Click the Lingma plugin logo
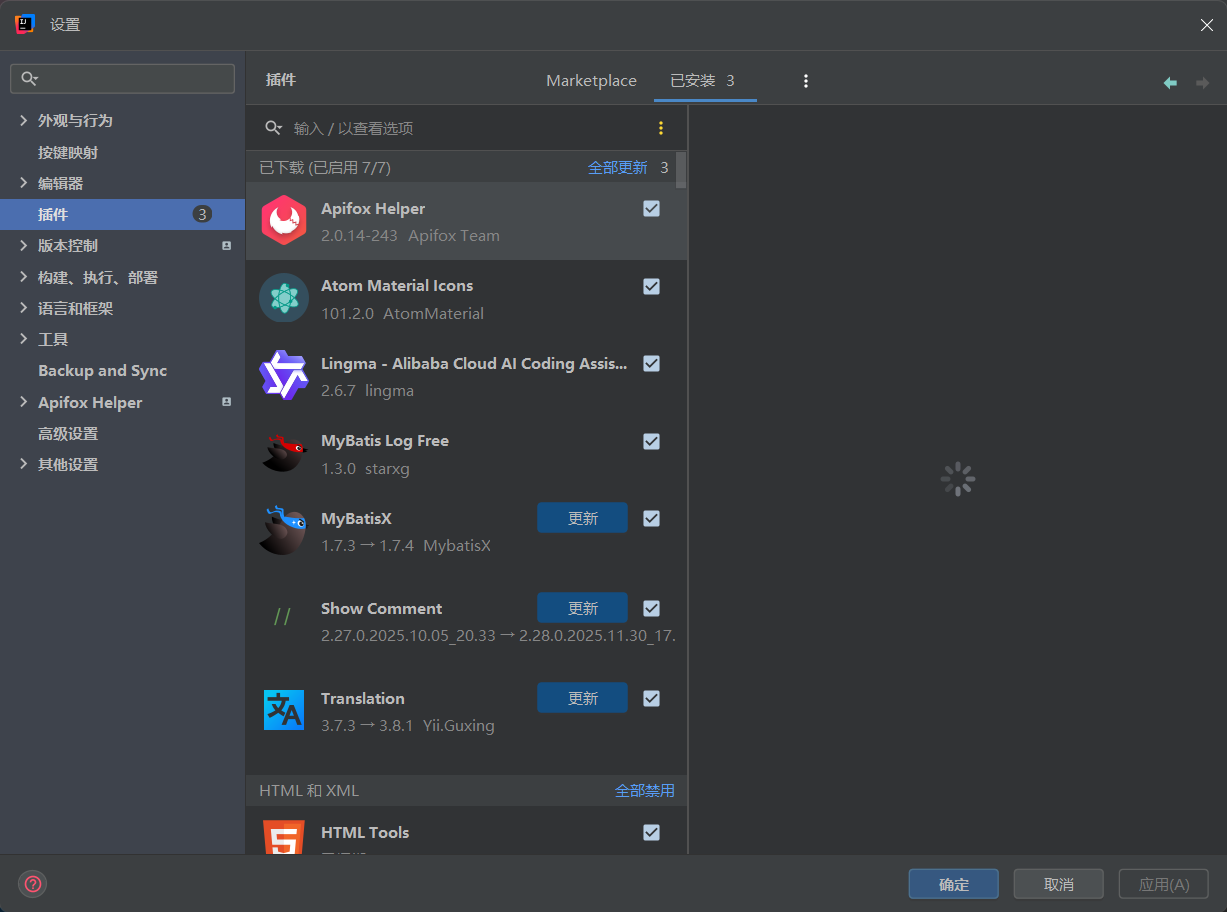This screenshot has height=912, width=1227. click(284, 376)
